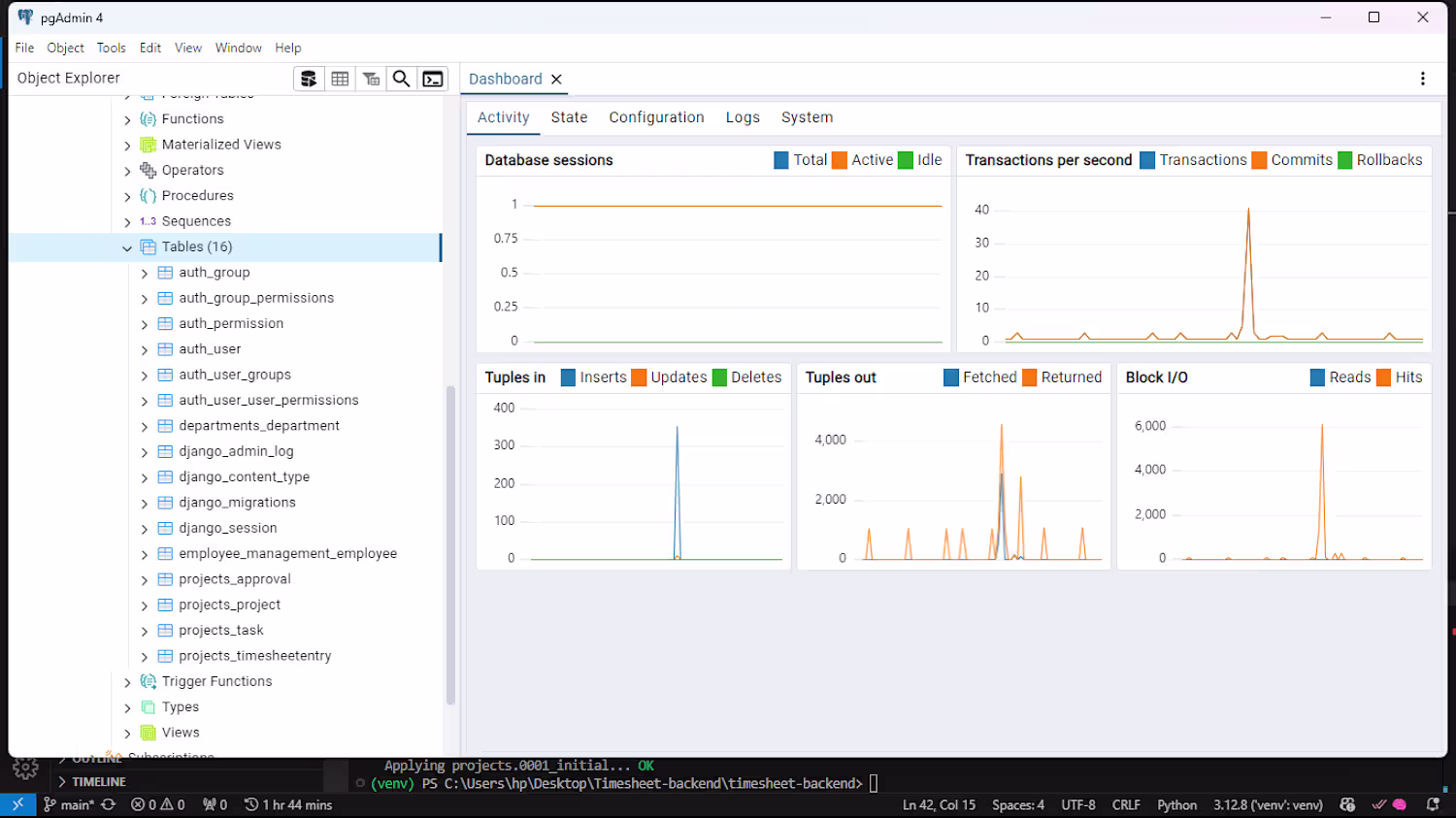The width and height of the screenshot is (1456, 818).
Task: Expand the projects_task table
Action: (145, 631)
